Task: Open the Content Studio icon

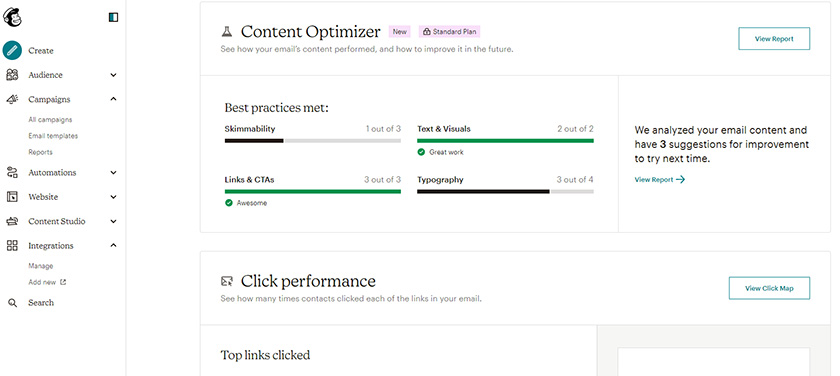Action: pyautogui.click(x=12, y=221)
